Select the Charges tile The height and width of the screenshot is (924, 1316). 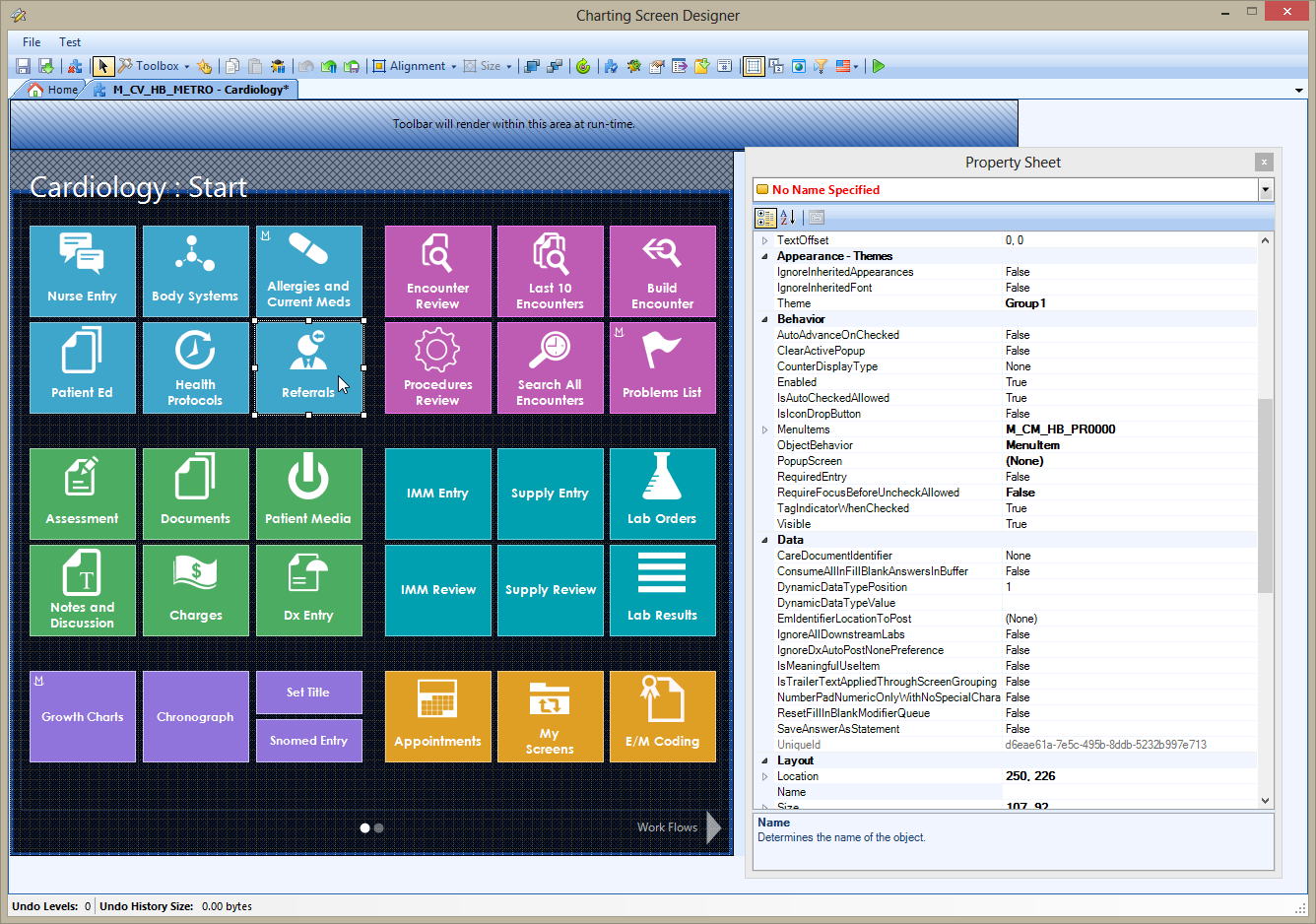click(x=195, y=590)
